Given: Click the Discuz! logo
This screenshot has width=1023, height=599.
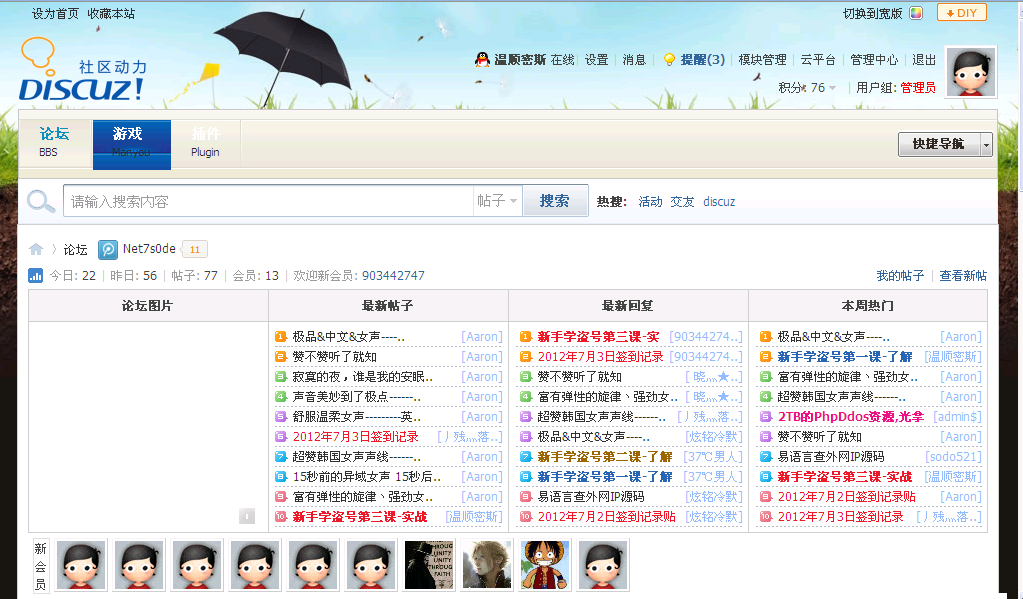Looking at the screenshot, I should [83, 70].
